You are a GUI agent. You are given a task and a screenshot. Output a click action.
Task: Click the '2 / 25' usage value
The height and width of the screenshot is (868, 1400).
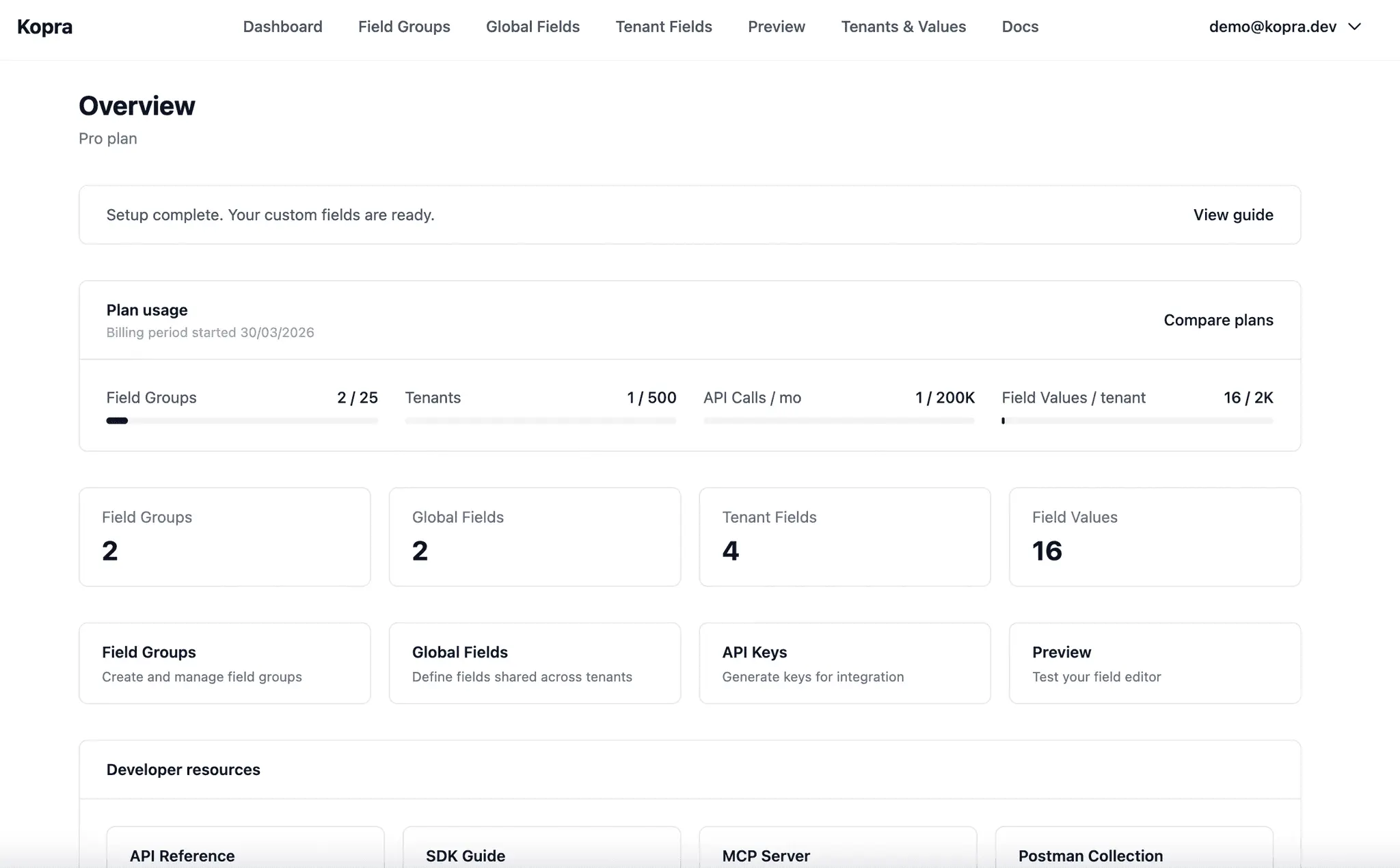[358, 398]
